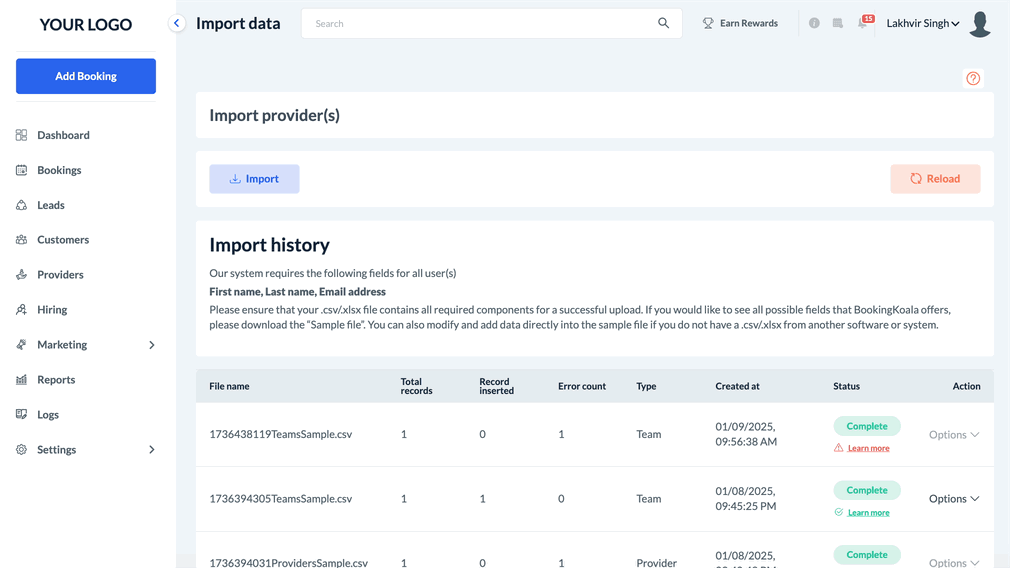Click the info circle icon in header
Viewport: 1010px width, 568px height.
[x=814, y=23]
